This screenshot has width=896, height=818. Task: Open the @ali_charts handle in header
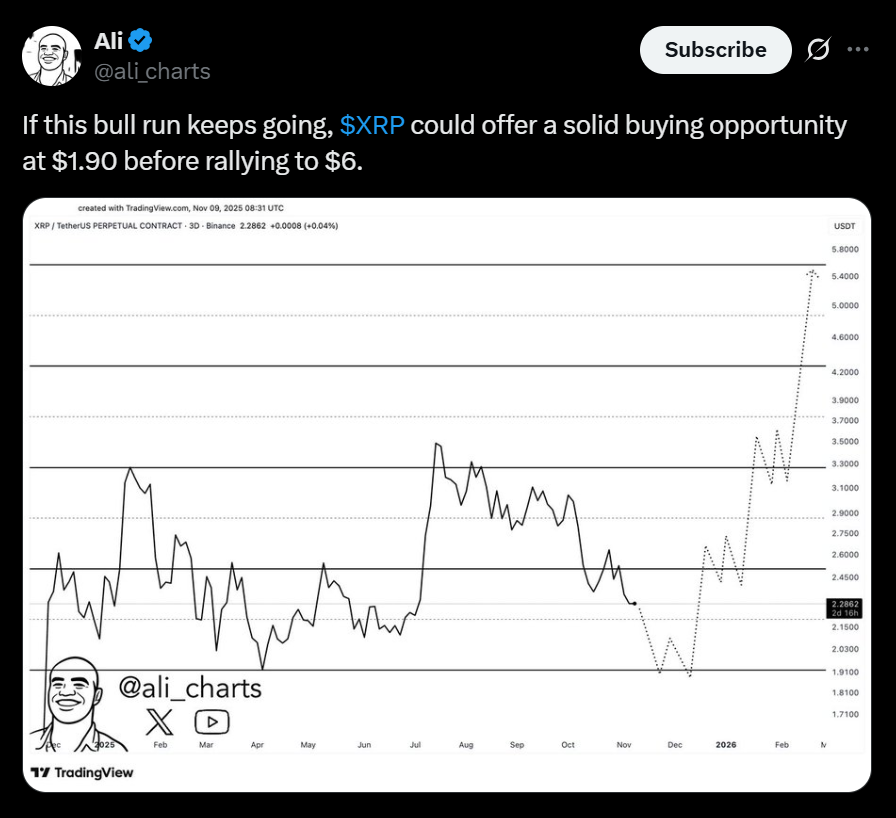152,71
